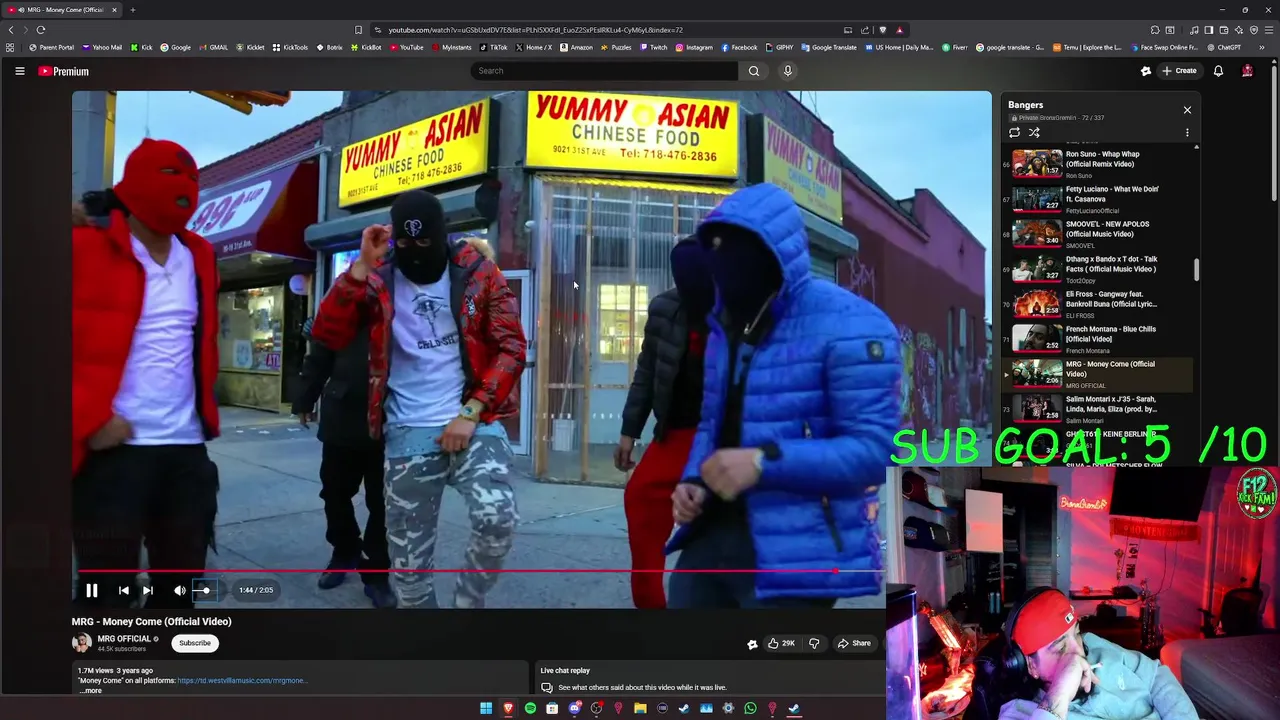Open the Amazon bookmark
1280x720 pixels.
coord(576,47)
